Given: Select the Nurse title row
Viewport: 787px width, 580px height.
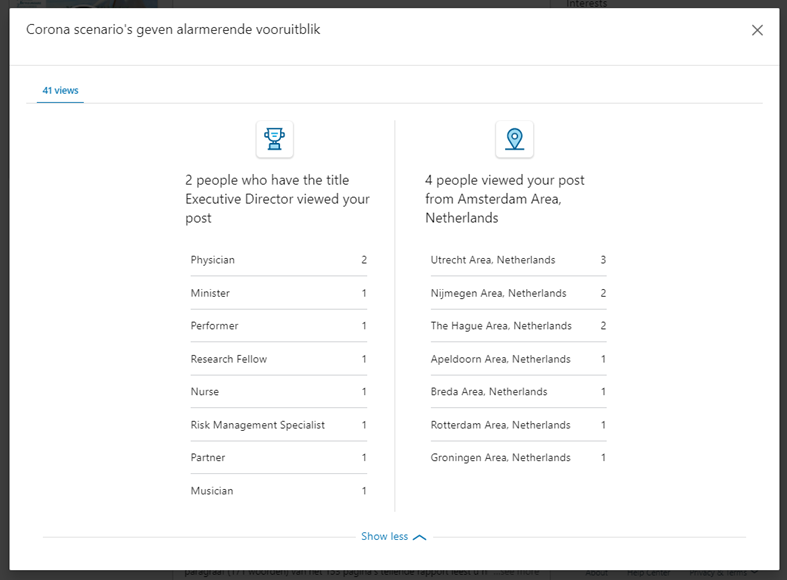Looking at the screenshot, I should (x=279, y=391).
